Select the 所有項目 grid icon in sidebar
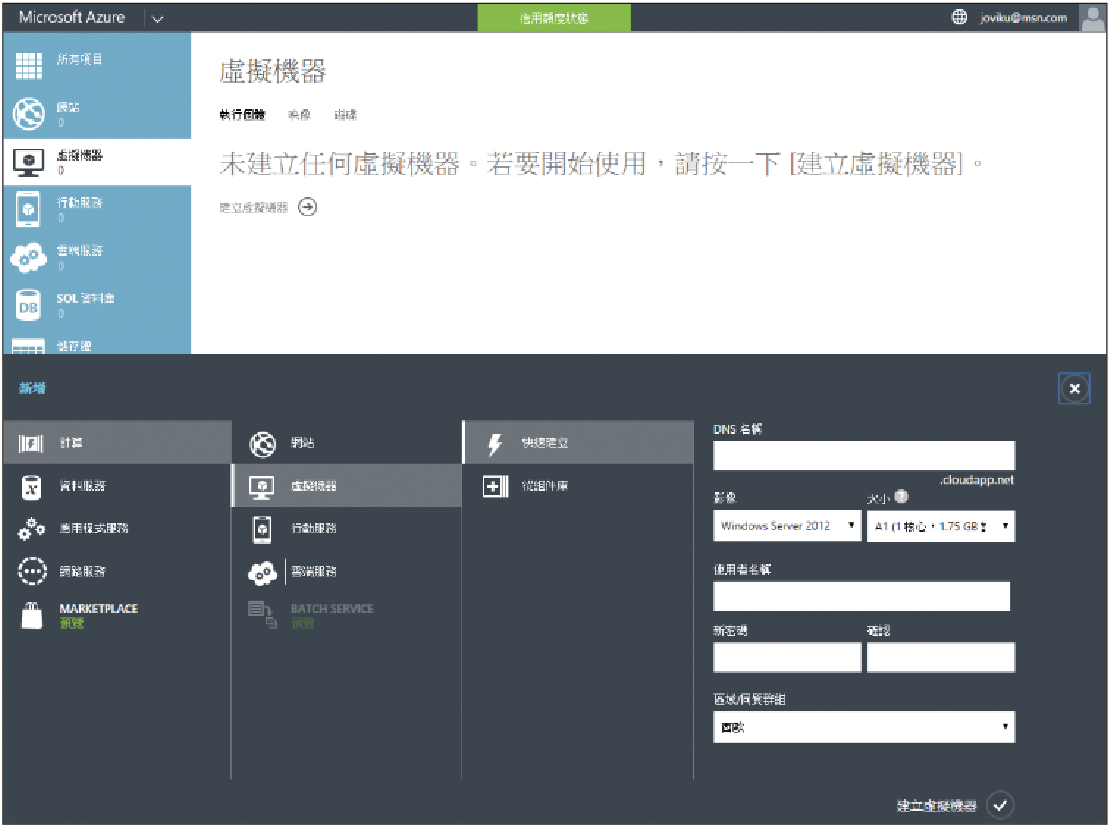1112x829 pixels. point(29,65)
